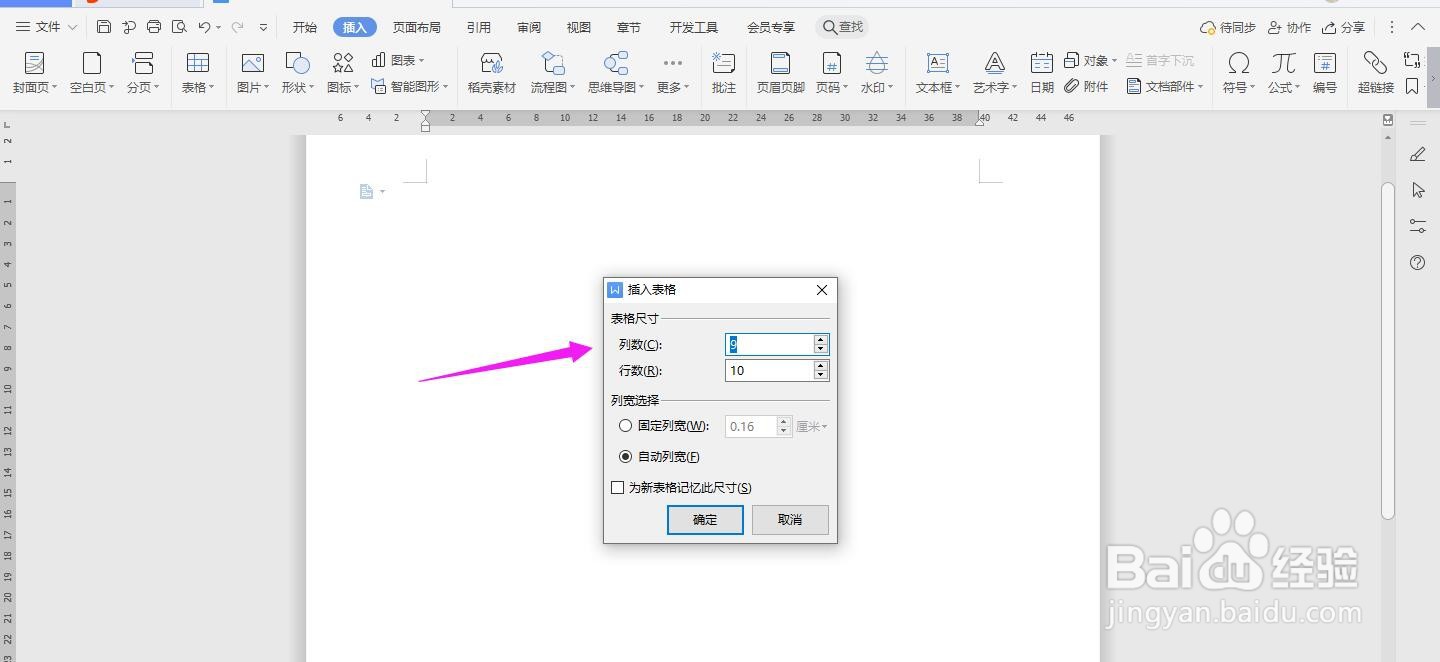The image size is (1440, 662).
Task: Insert the date (日期)
Action: pos(1042,74)
